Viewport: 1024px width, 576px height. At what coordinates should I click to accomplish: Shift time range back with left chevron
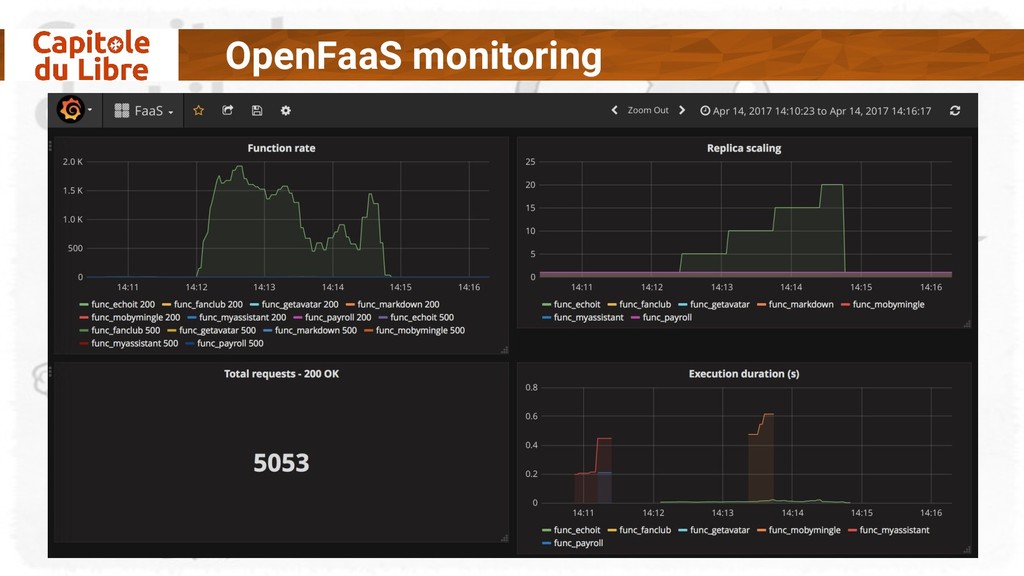tap(614, 110)
